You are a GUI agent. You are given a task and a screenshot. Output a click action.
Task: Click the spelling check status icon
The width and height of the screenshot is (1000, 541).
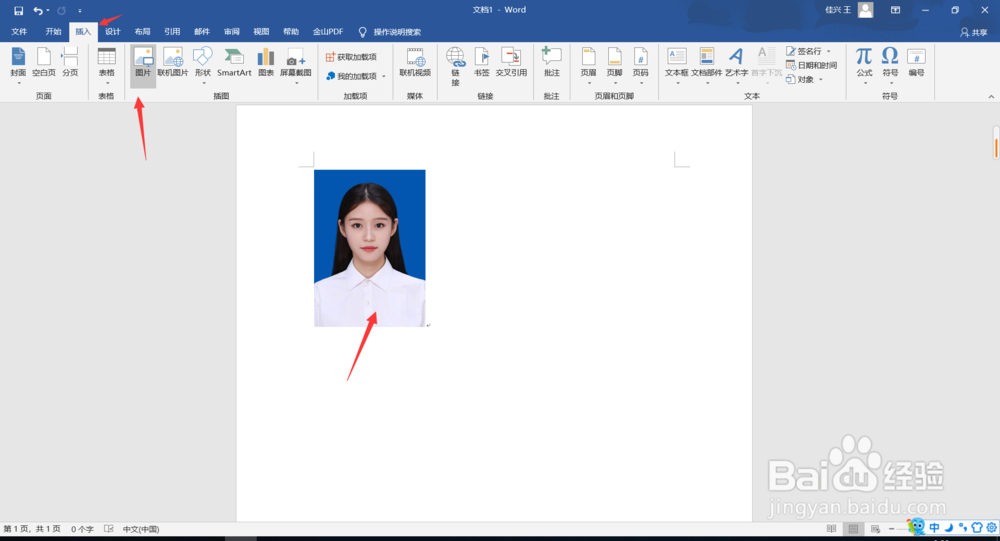109,529
